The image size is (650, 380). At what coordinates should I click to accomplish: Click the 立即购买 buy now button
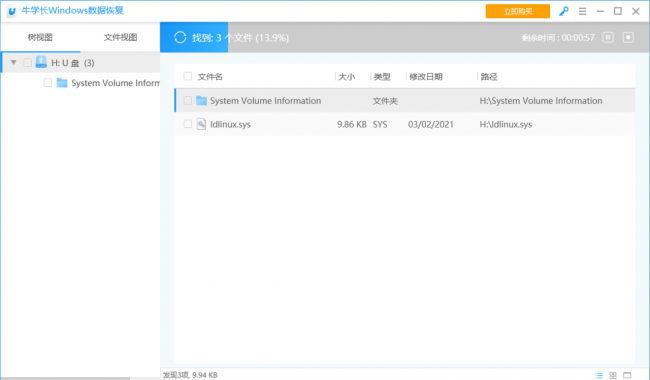point(518,11)
